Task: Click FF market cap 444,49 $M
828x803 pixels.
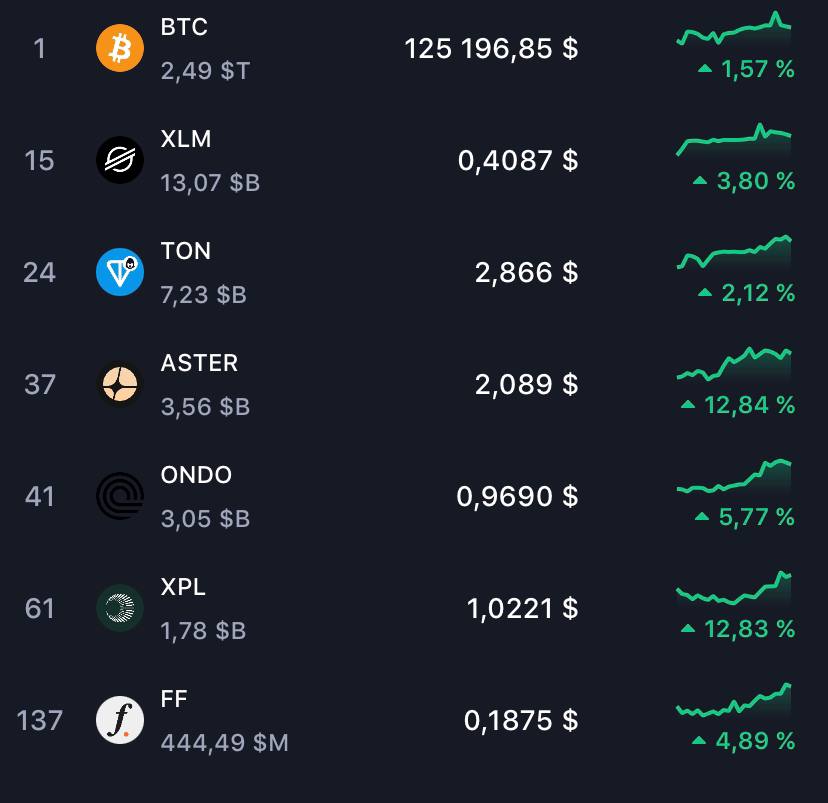Action: 224,743
